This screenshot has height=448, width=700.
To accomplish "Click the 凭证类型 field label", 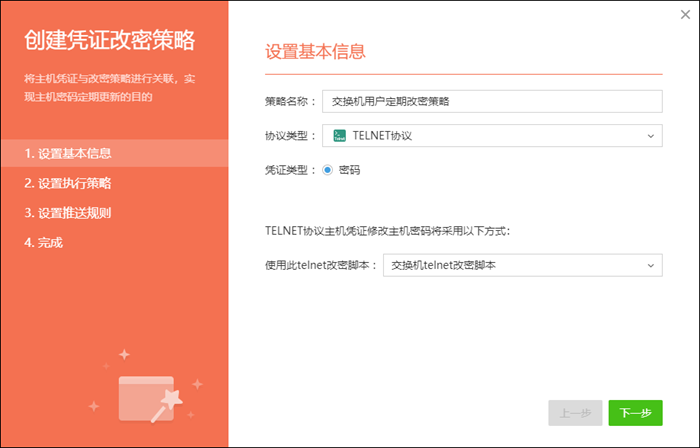I will click(x=290, y=170).
